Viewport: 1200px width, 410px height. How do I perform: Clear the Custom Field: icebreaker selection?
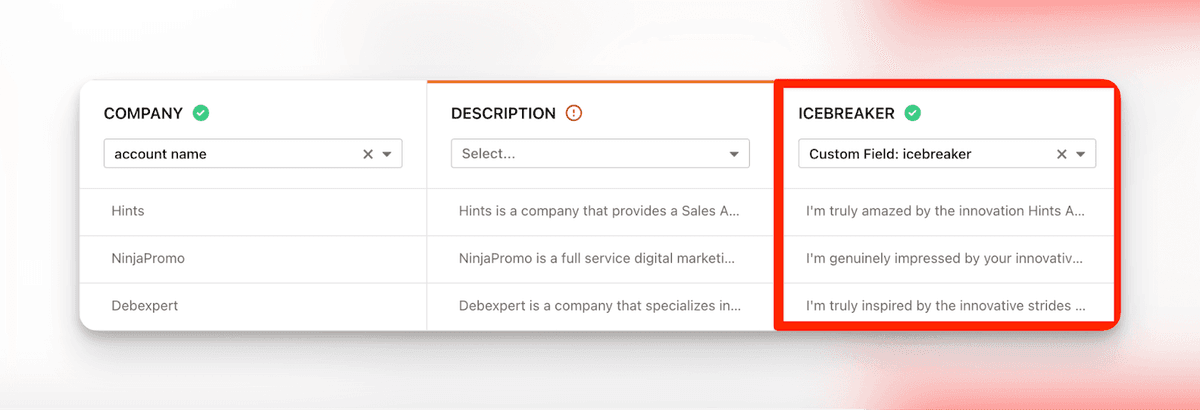(x=1062, y=154)
